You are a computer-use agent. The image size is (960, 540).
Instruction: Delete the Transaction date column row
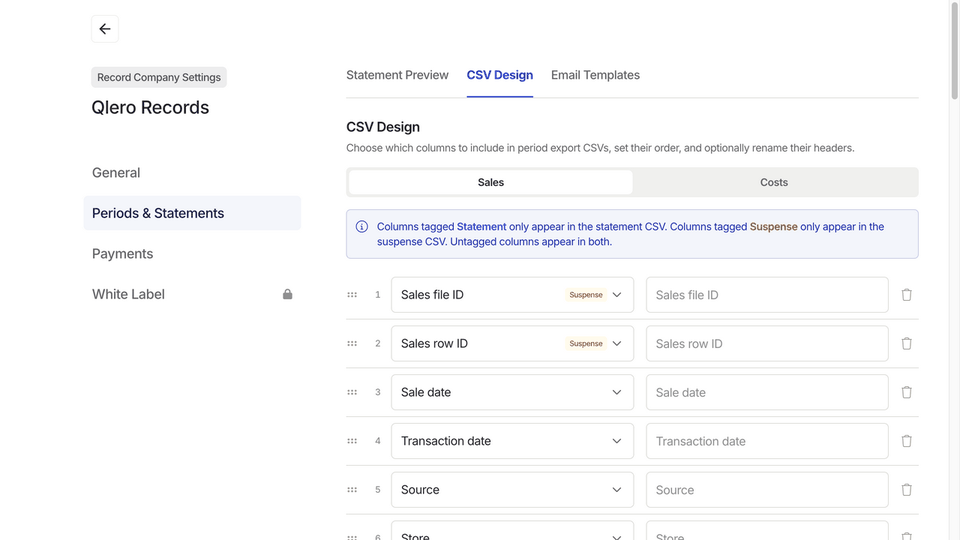tap(906, 441)
